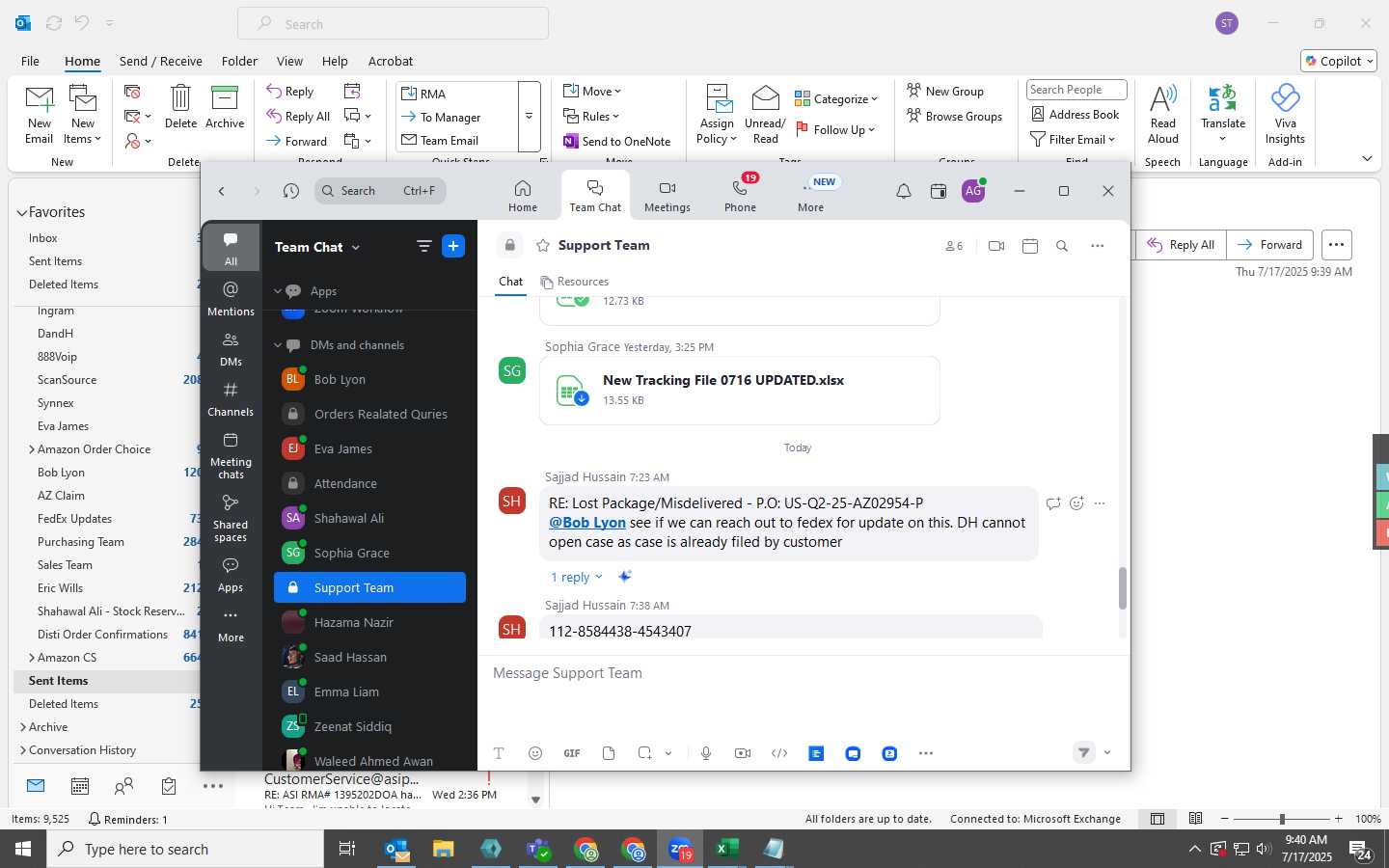
Task: Open File Explorer from taskbar
Action: click(444, 849)
